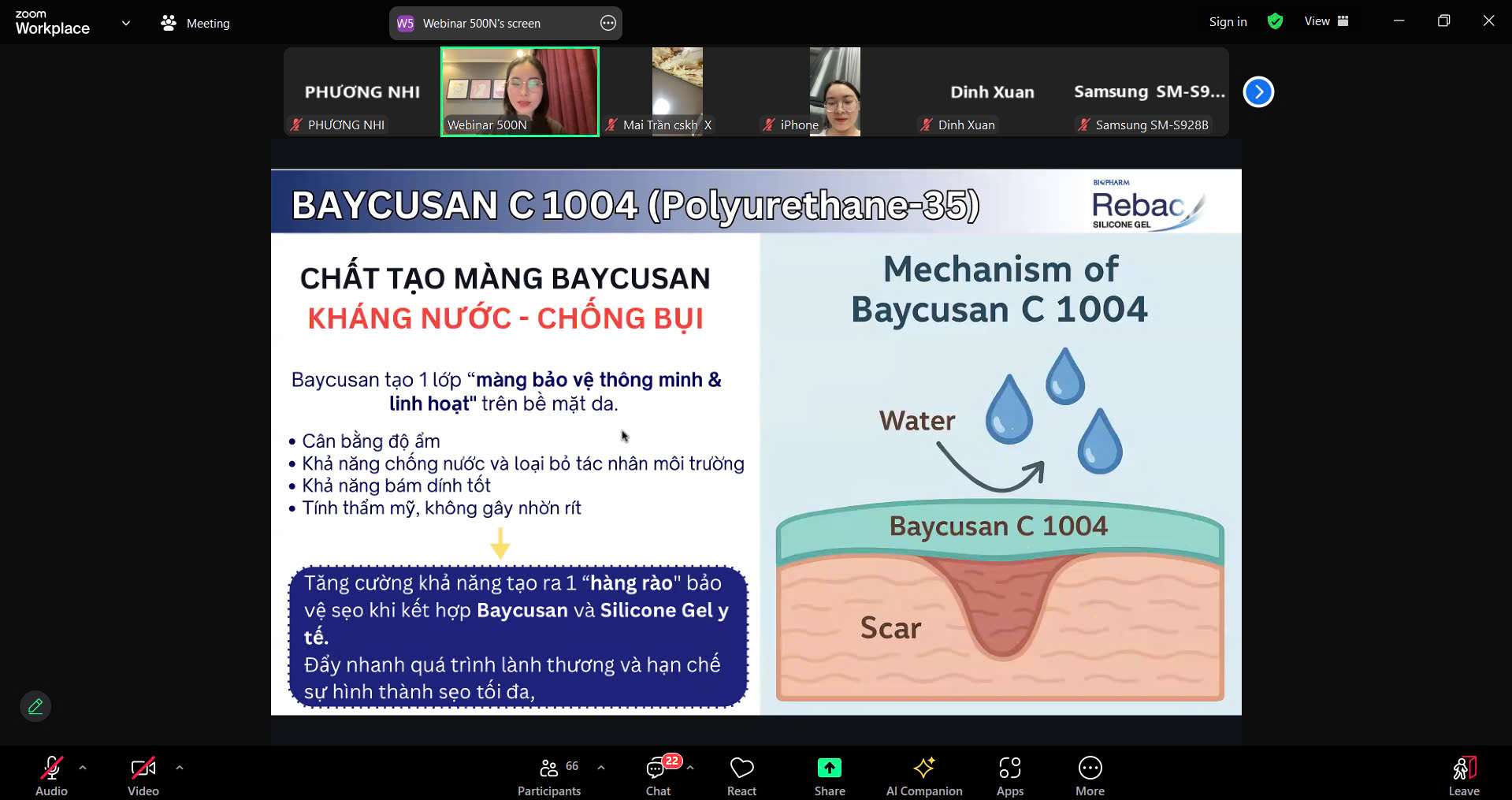Expand participants options arrow

tap(601, 767)
